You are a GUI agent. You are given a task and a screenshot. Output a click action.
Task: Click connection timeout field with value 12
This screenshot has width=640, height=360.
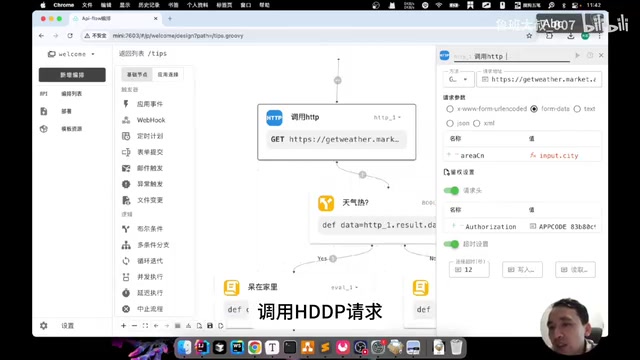[469, 270]
